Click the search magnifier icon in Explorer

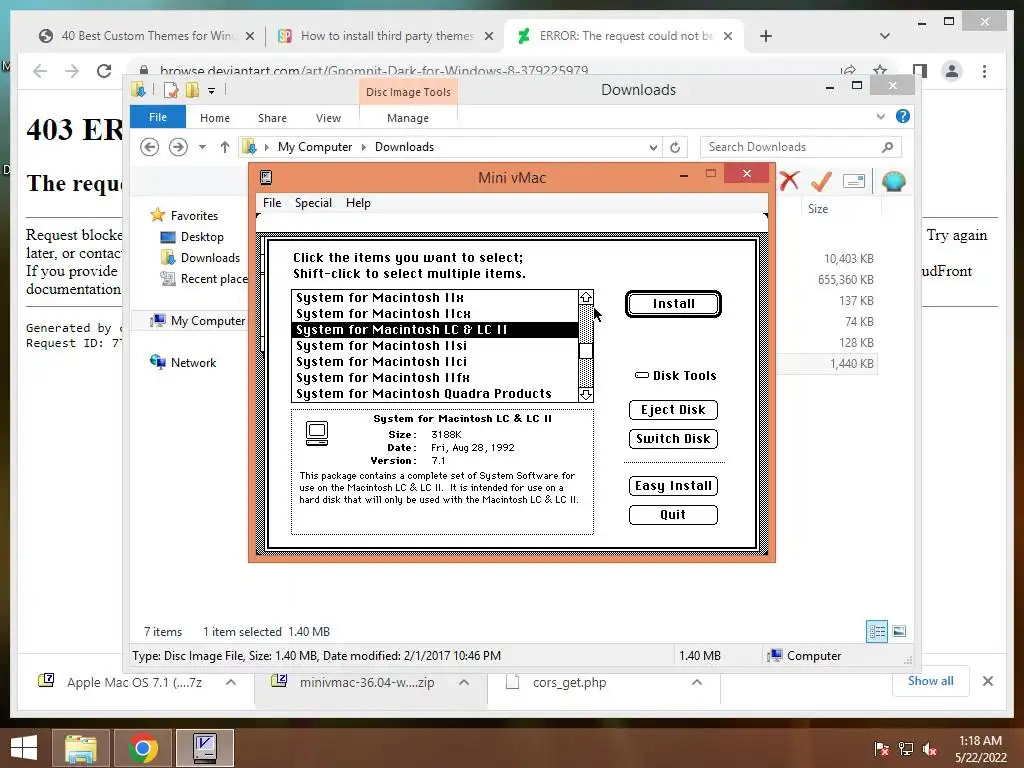coord(888,147)
